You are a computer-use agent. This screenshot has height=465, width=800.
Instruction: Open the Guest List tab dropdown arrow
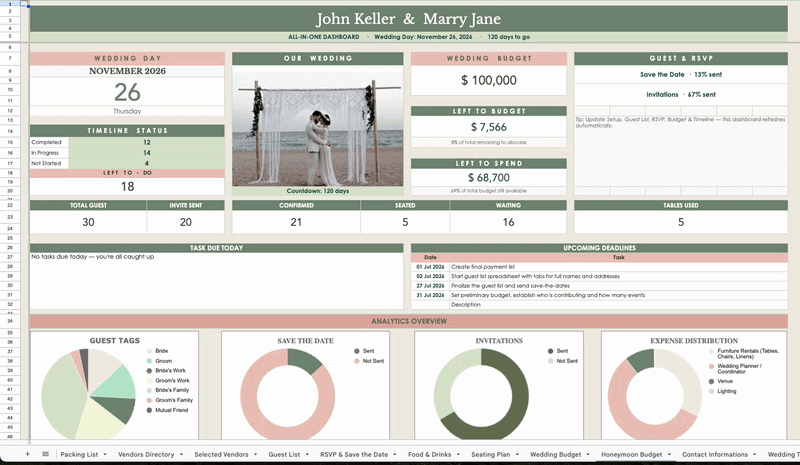(x=308, y=454)
